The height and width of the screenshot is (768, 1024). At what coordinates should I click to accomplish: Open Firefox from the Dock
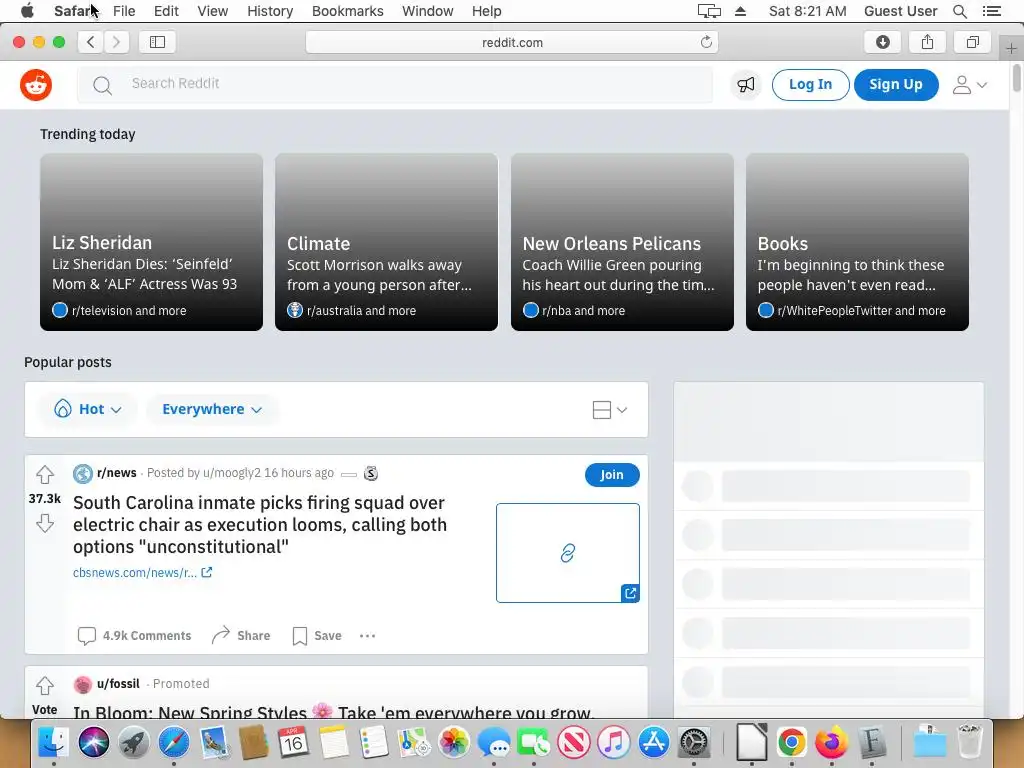click(x=831, y=743)
